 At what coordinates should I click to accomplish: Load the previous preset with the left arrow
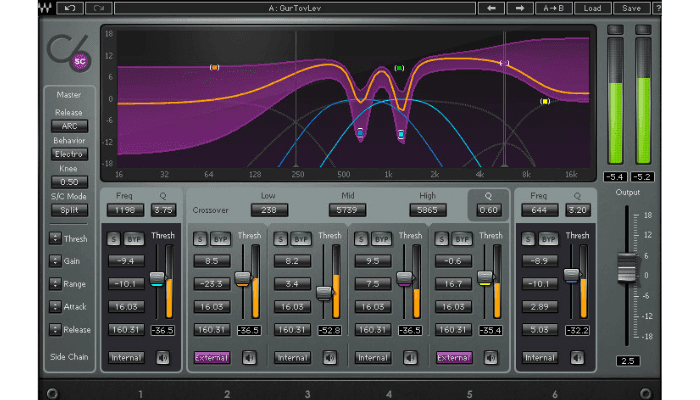coord(491,8)
